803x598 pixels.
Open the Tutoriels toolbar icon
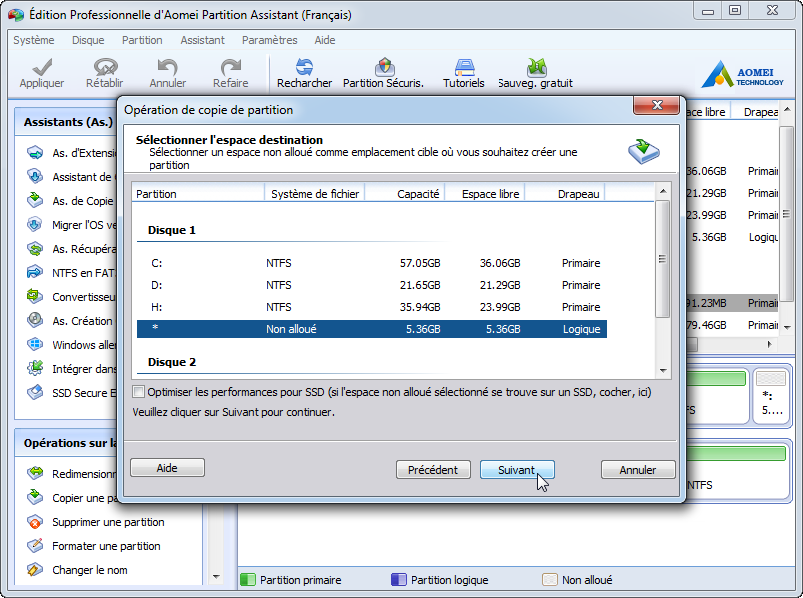pos(464,67)
